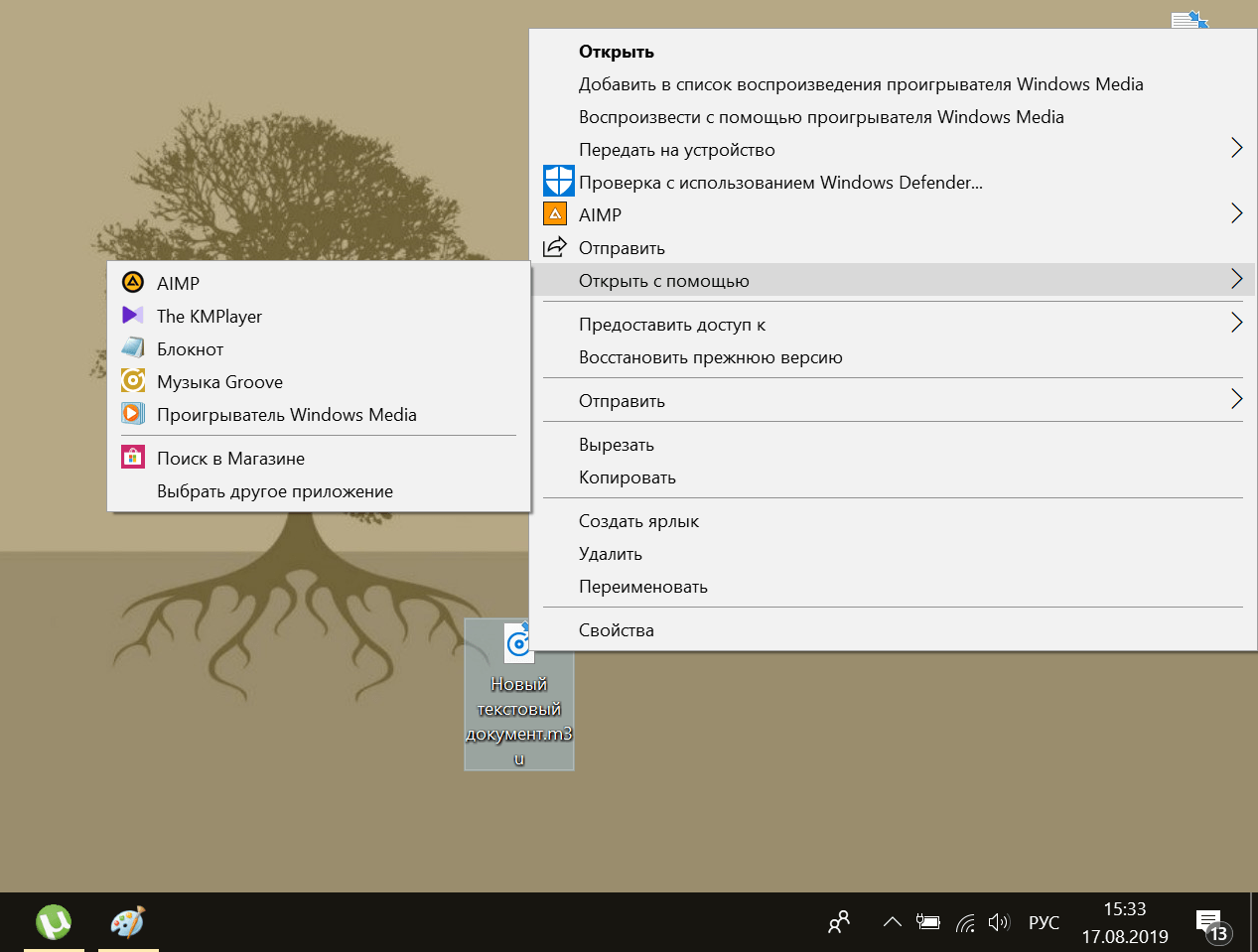Select Удалить in the context menu
Viewport: 1258px width, 952px height.
(x=611, y=554)
